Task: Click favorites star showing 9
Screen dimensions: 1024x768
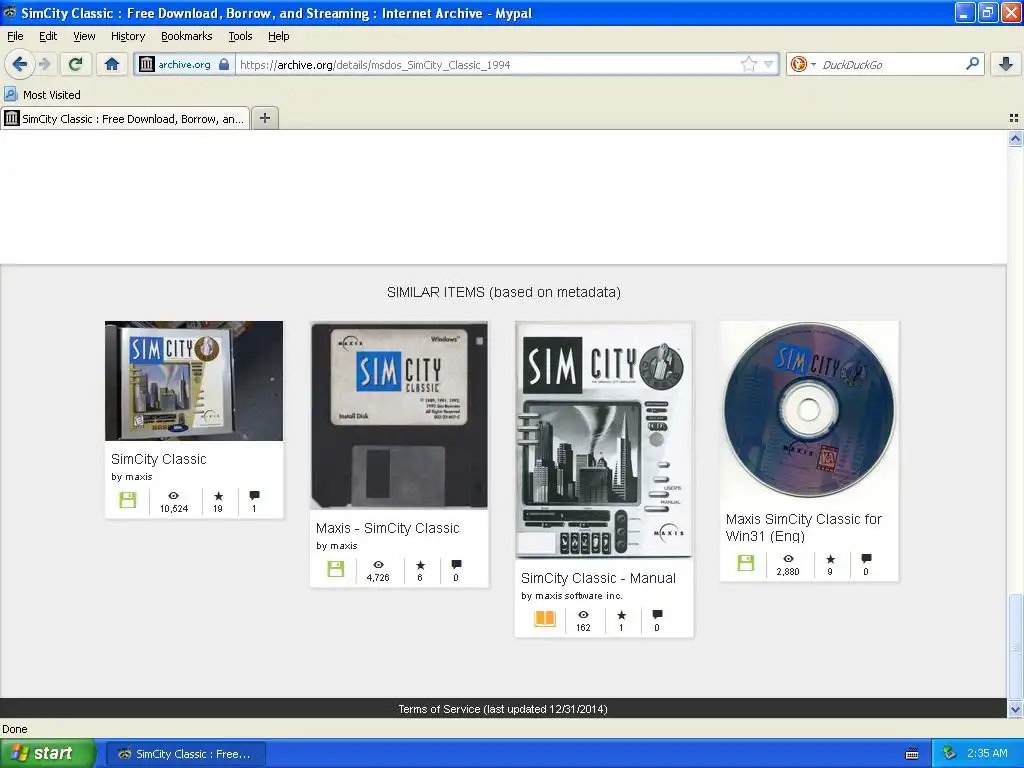Action: click(830, 558)
